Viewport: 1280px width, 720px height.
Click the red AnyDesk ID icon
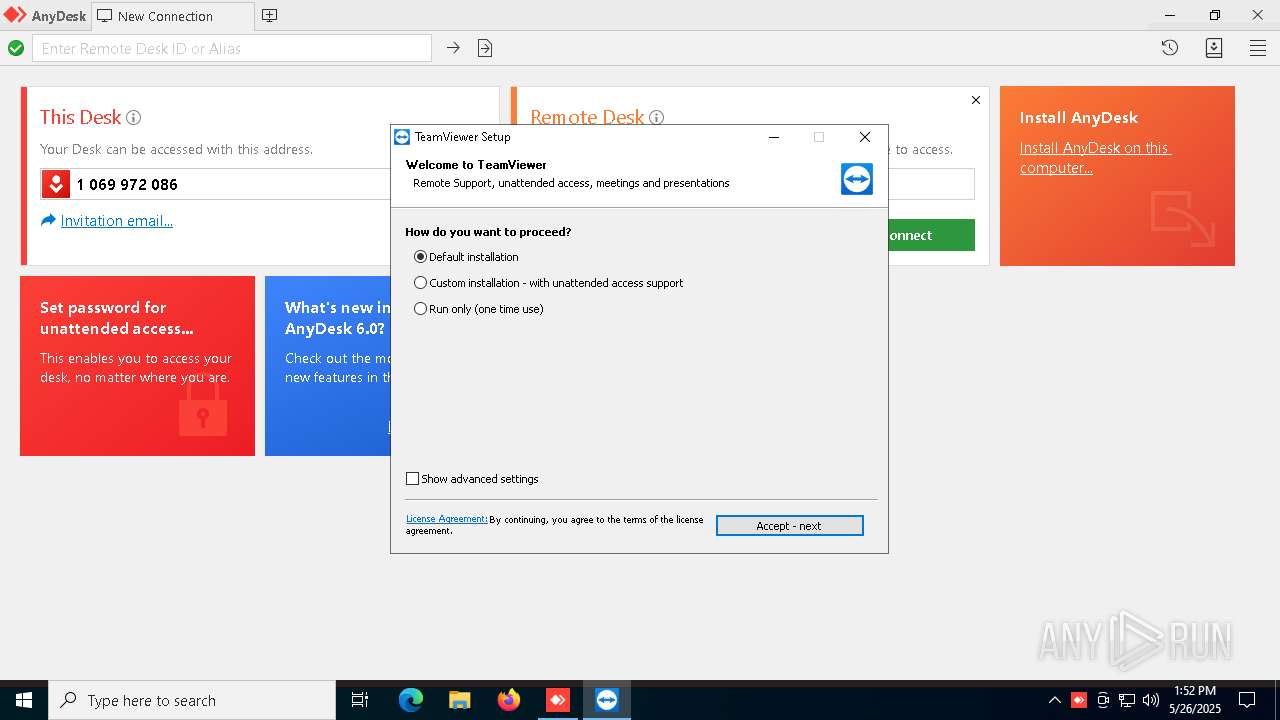click(x=56, y=184)
